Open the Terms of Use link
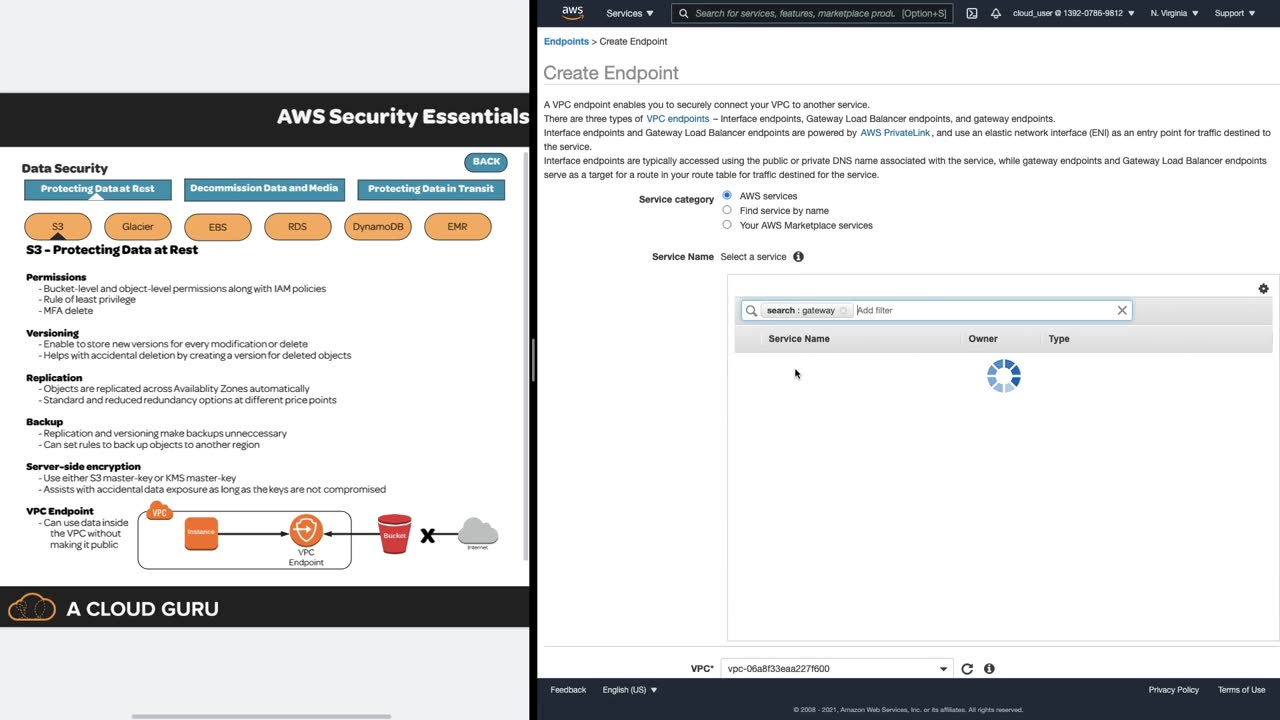 click(1241, 690)
